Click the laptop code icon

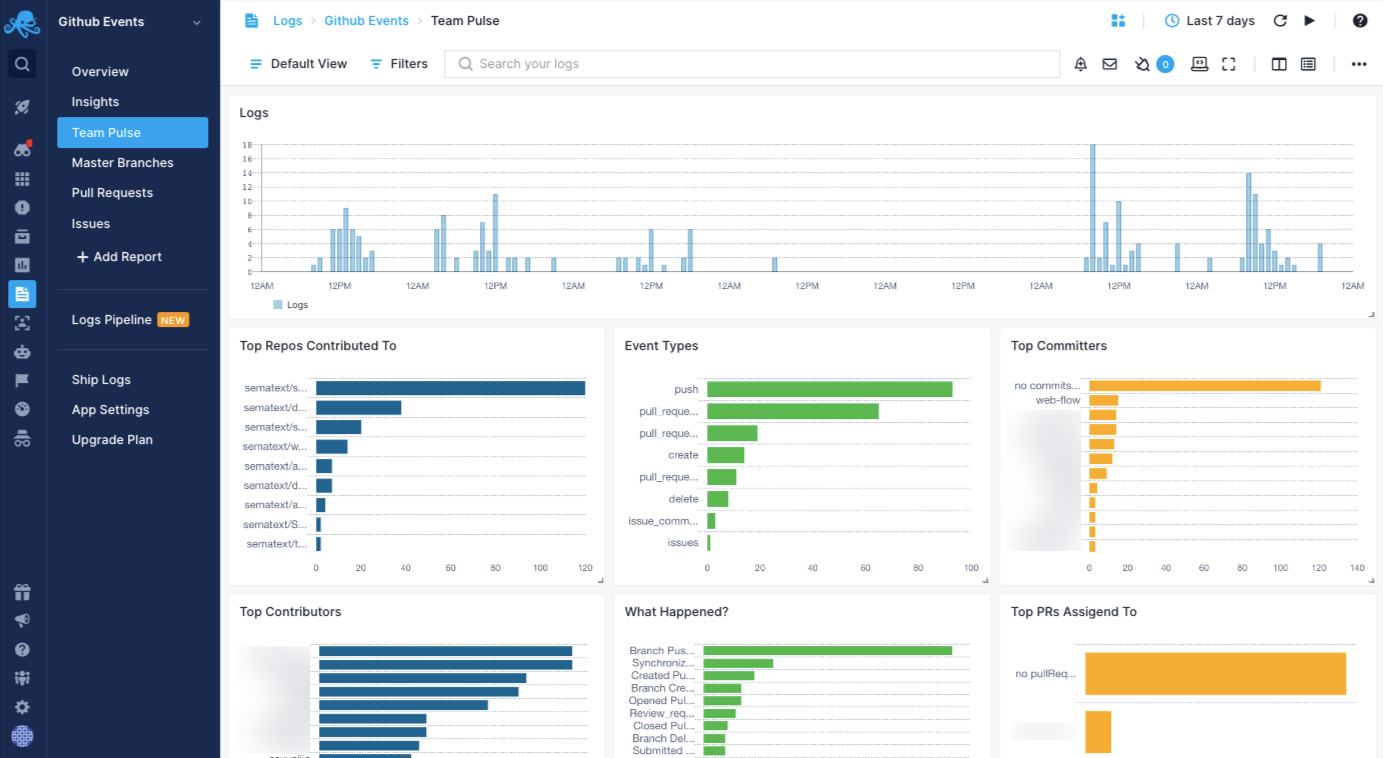coord(1200,64)
